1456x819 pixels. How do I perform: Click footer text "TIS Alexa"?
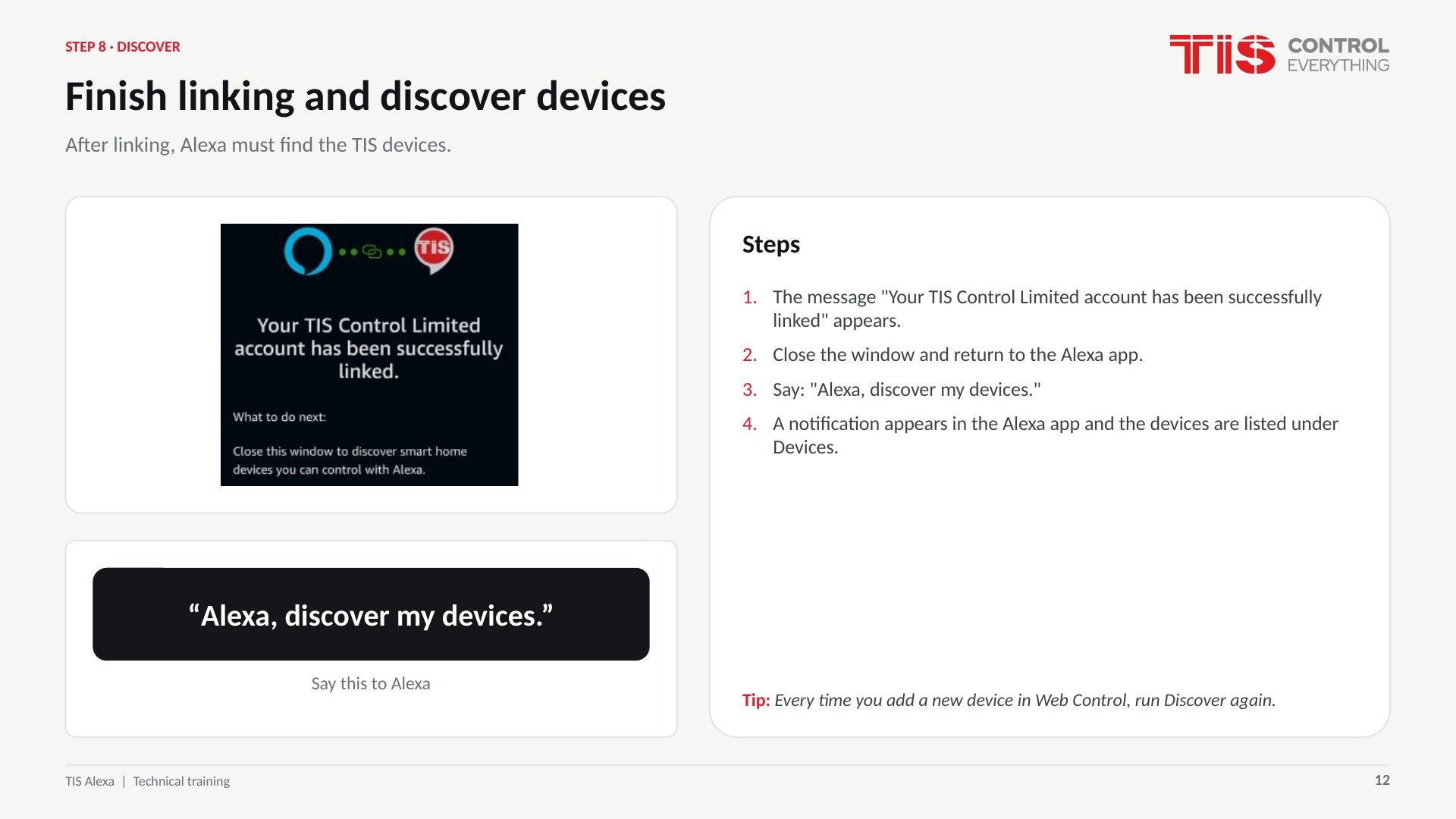coord(89,781)
